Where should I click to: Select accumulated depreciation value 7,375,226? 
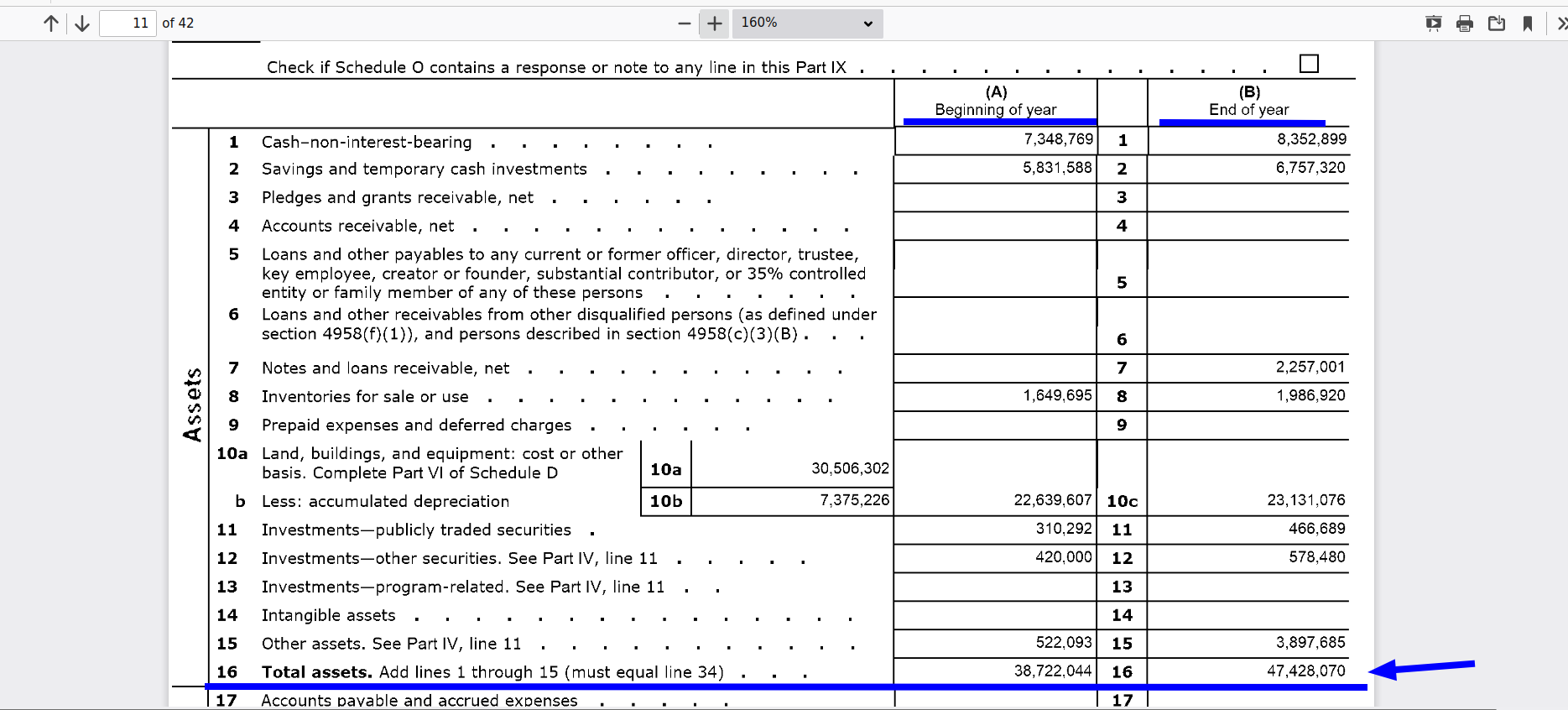854,500
